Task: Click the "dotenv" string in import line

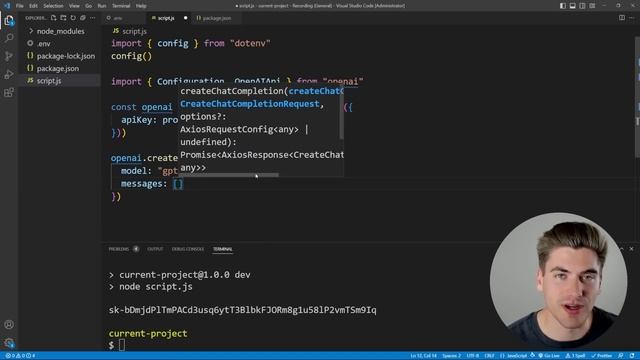Action: (x=250, y=43)
